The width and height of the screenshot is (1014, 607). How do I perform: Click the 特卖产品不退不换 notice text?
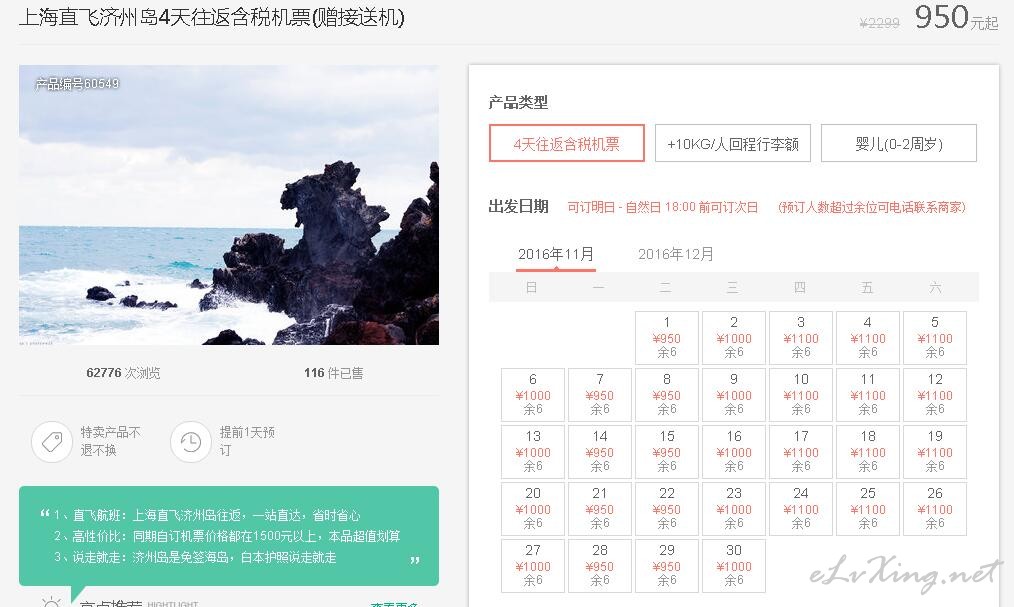coord(110,441)
